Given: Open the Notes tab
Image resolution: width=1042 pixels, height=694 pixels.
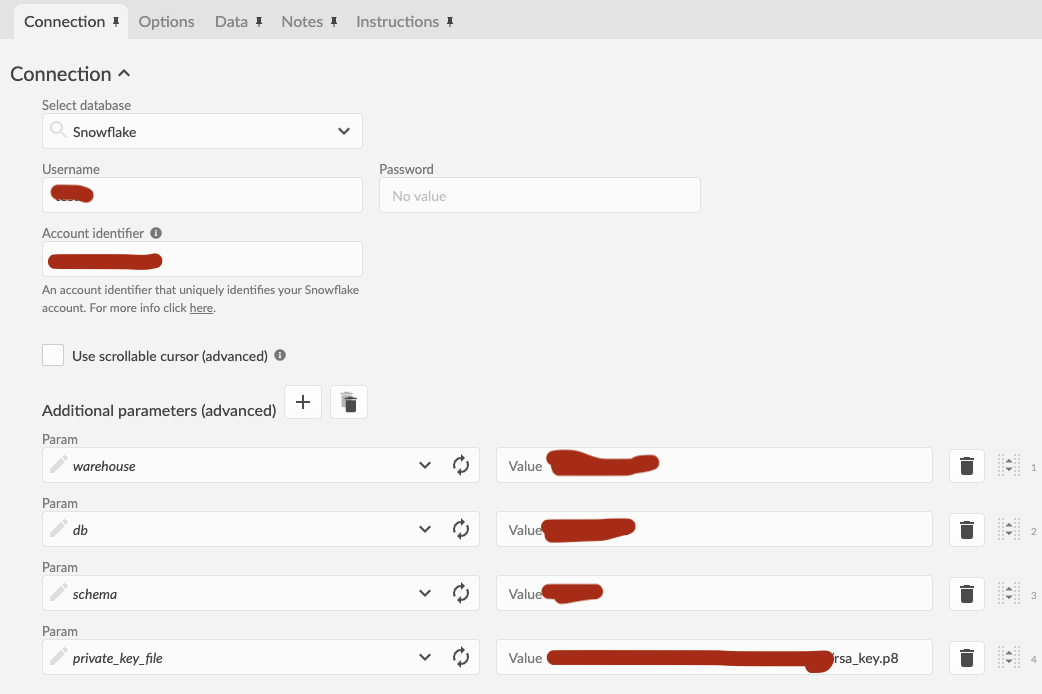Looking at the screenshot, I should pos(302,22).
